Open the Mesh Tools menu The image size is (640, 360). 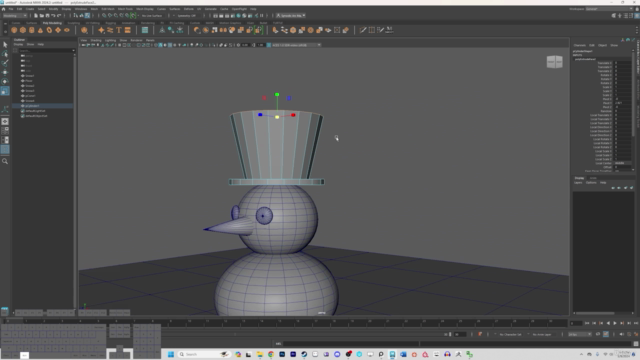coord(125,9)
